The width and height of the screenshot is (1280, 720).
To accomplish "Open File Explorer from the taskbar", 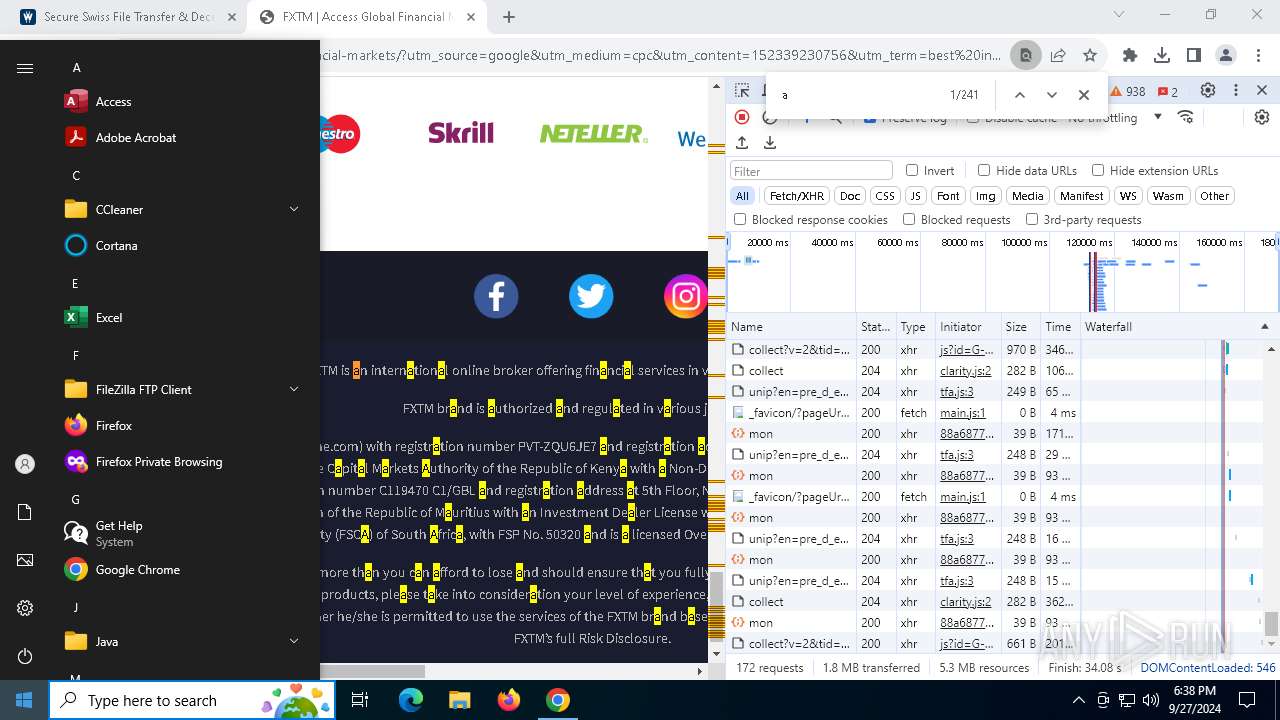I will [x=459, y=700].
